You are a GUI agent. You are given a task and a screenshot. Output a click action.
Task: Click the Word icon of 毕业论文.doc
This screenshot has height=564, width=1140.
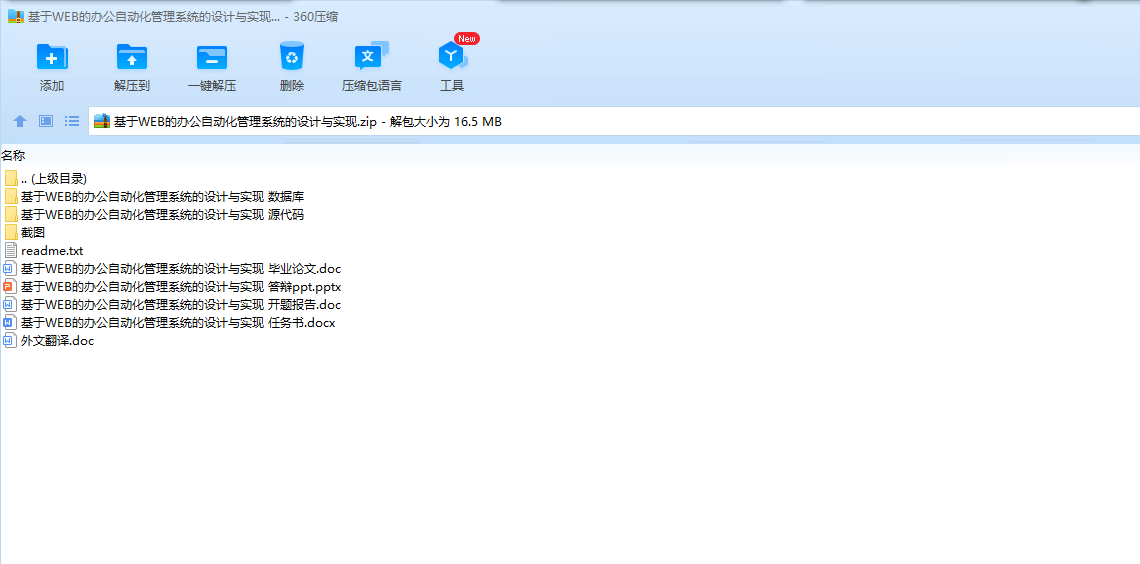[9, 269]
